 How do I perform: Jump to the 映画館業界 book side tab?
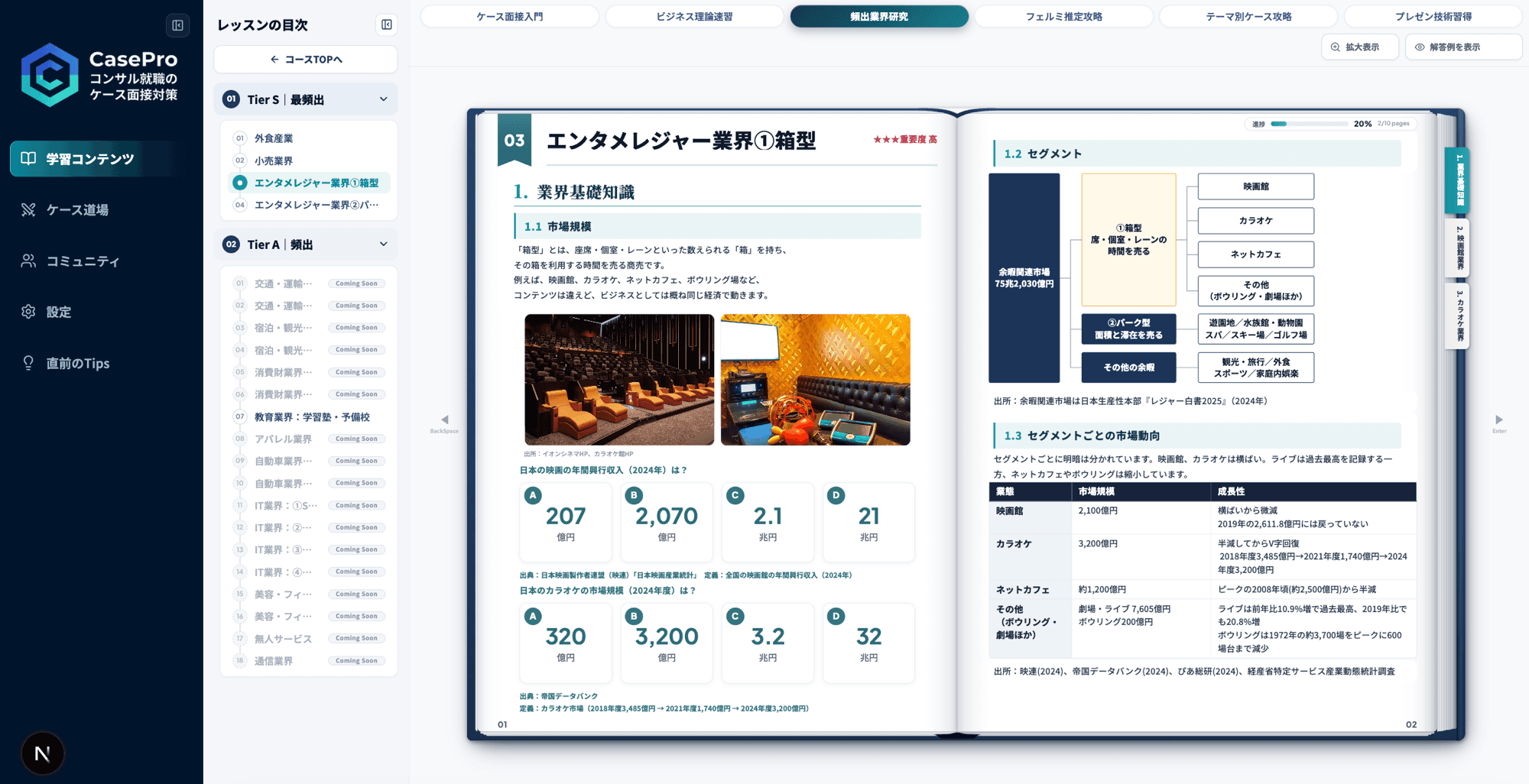1459,248
